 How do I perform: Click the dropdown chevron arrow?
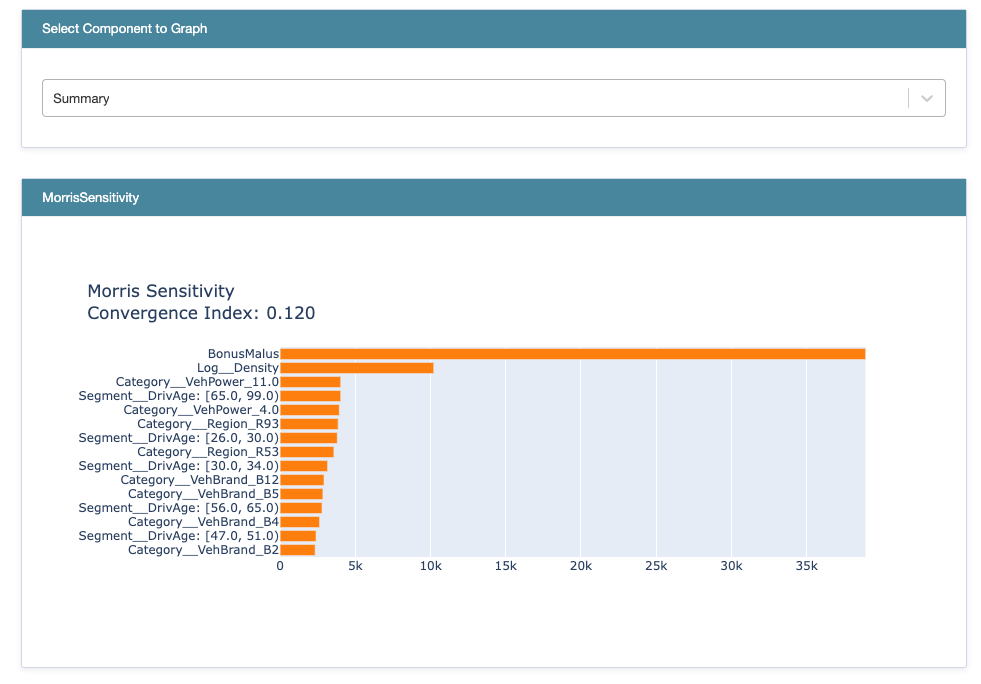coord(927,98)
